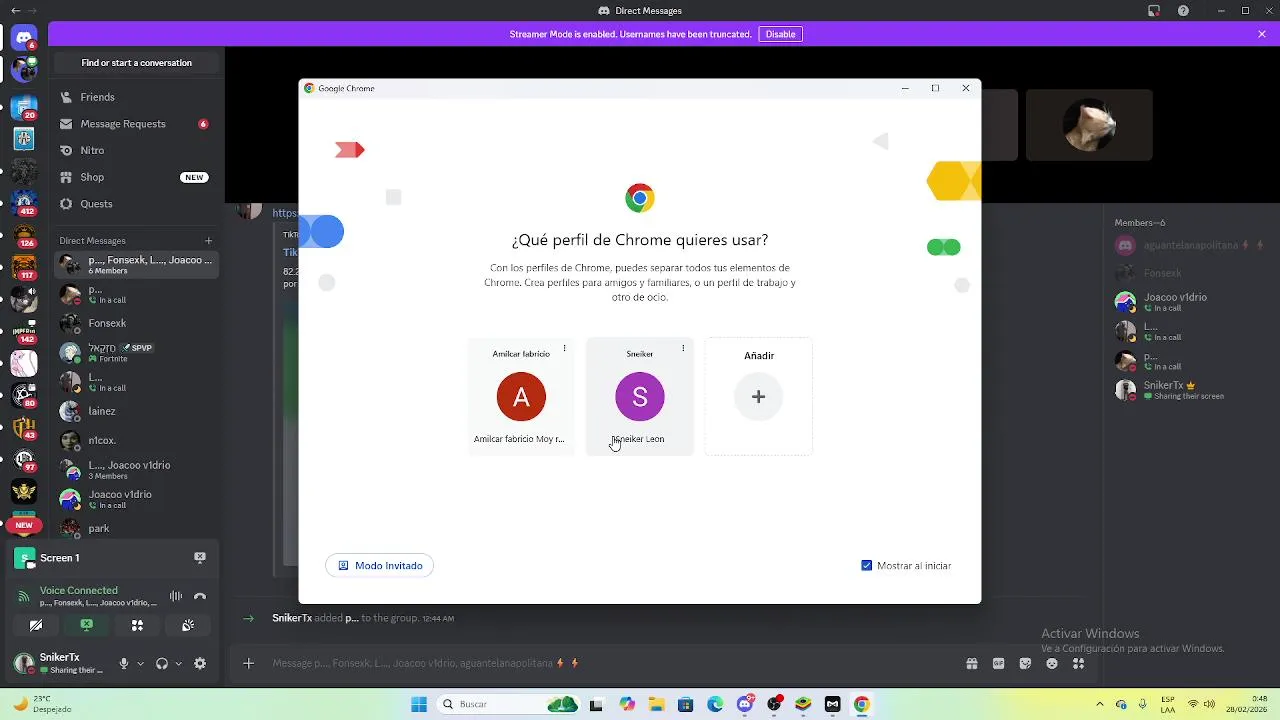1280x720 pixels.
Task: Open Shop in Discord sidebar
Action: [136, 177]
